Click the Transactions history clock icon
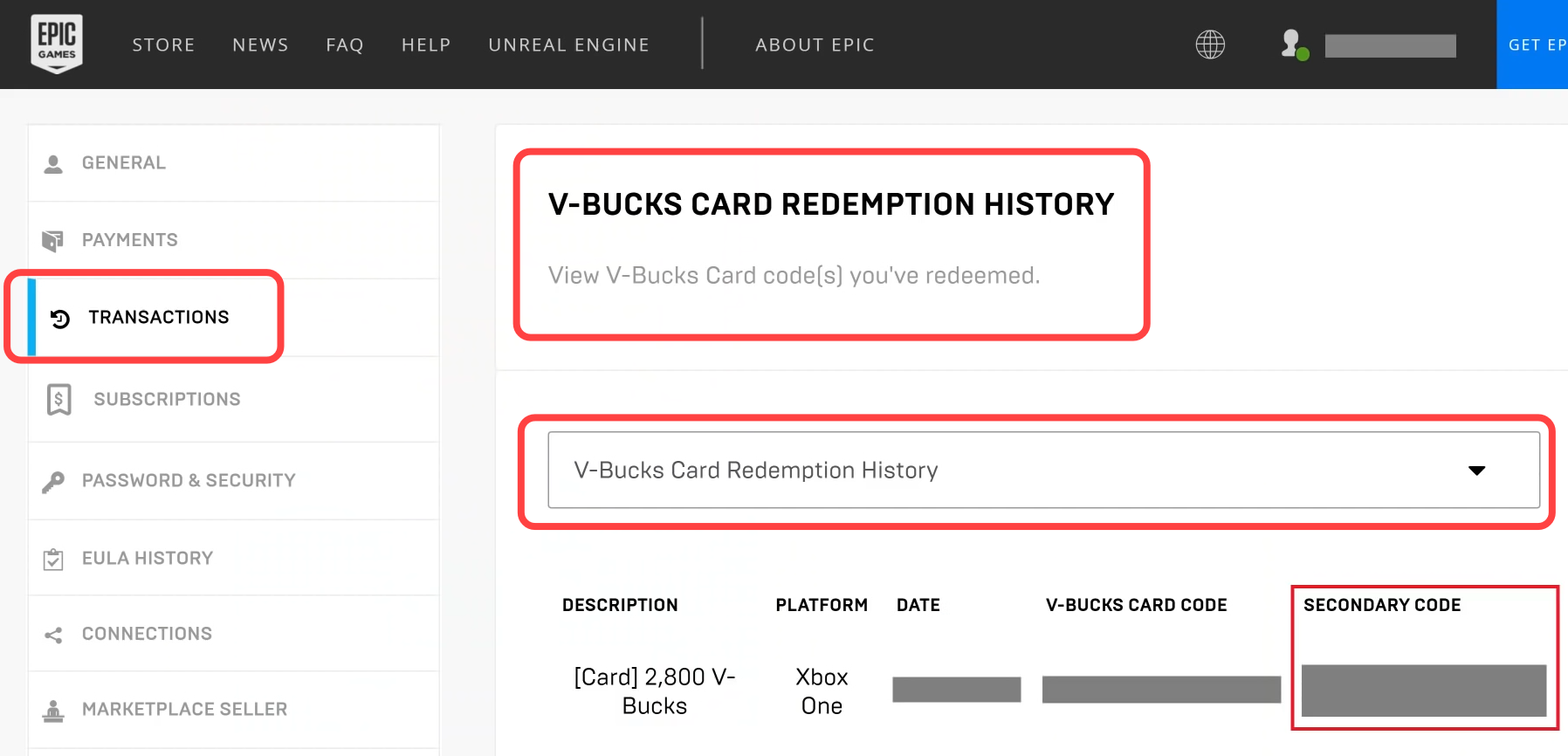 (x=60, y=319)
